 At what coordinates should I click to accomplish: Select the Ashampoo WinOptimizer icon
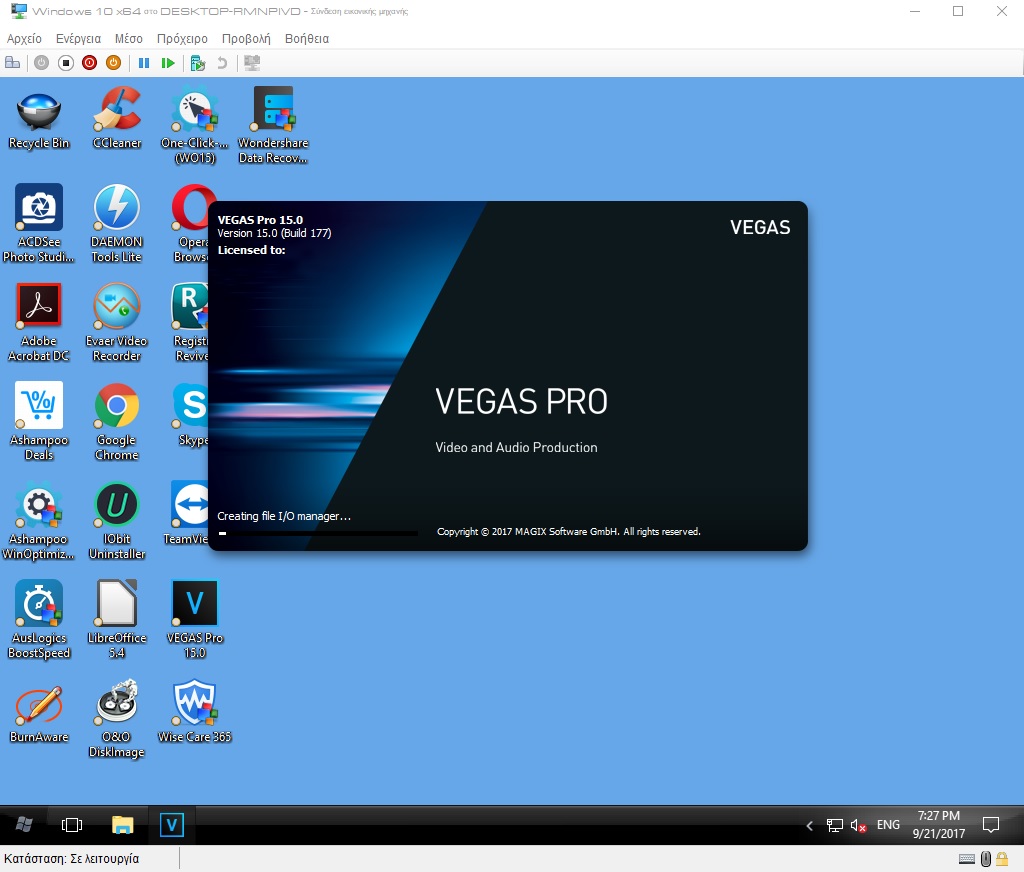point(39,521)
